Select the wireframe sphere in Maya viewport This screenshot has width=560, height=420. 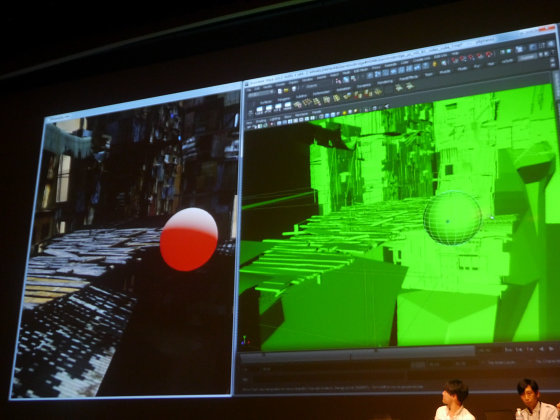tap(452, 218)
